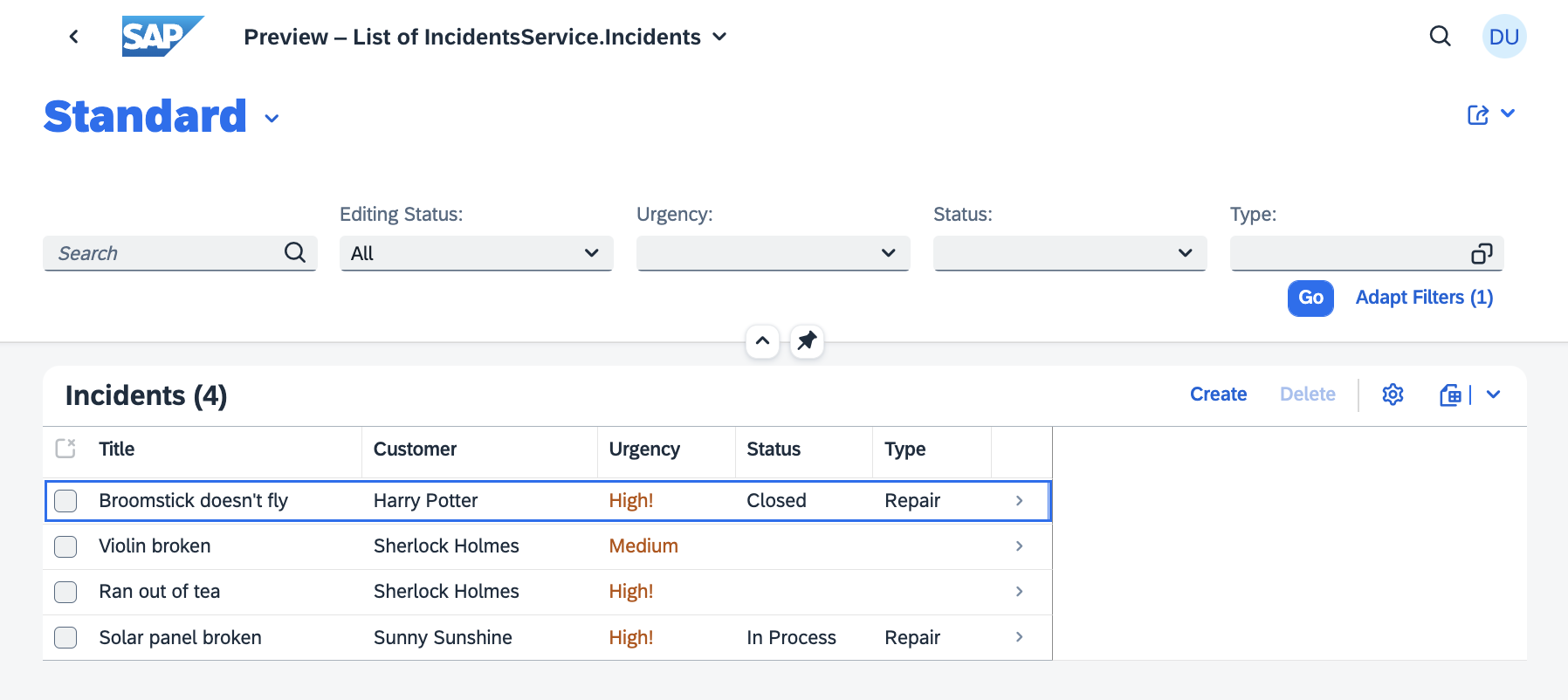
Task: Select the Solar panel broken checkbox
Action: (x=65, y=638)
